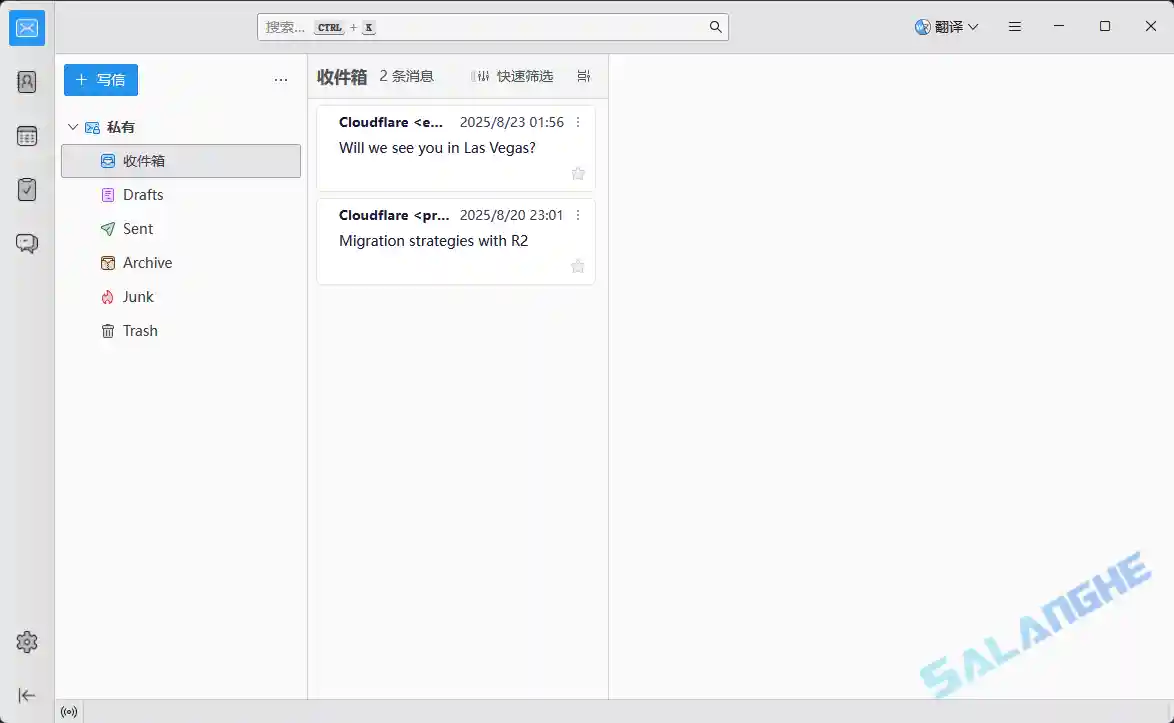Star the Migration strategies message
Image resolution: width=1174 pixels, height=723 pixels.
[578, 266]
